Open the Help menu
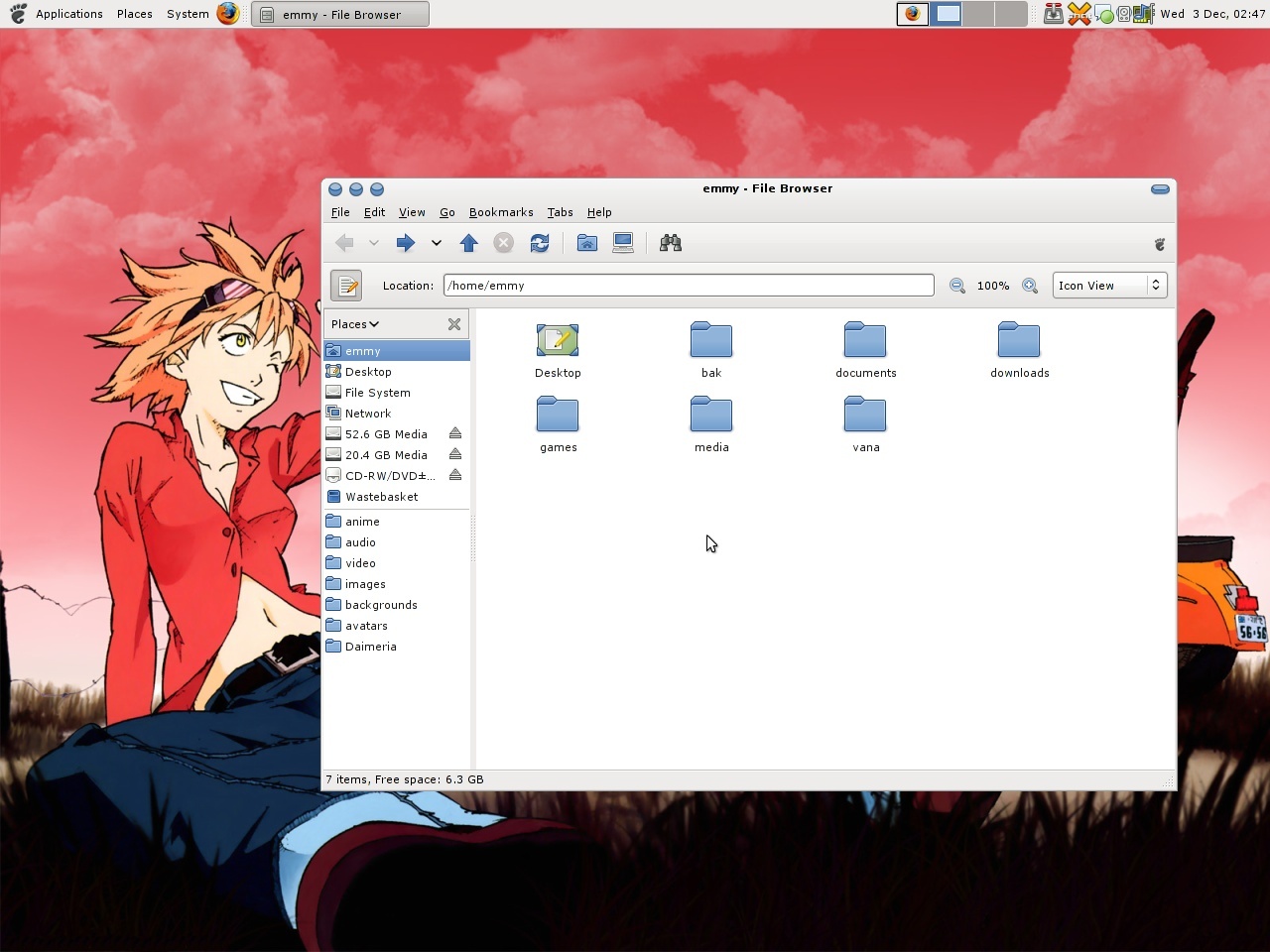 tap(599, 212)
